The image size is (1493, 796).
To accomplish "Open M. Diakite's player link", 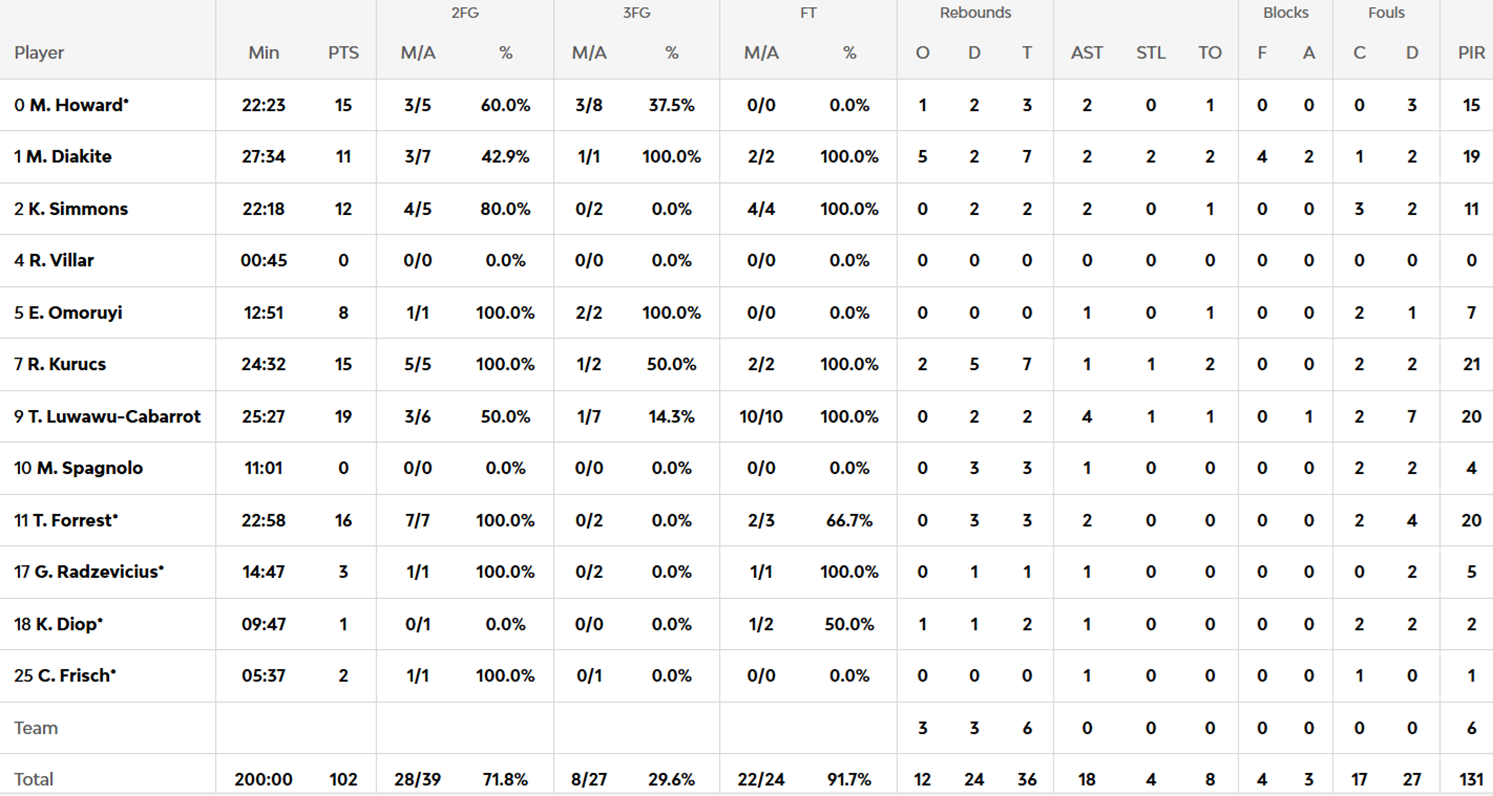I will [76, 157].
